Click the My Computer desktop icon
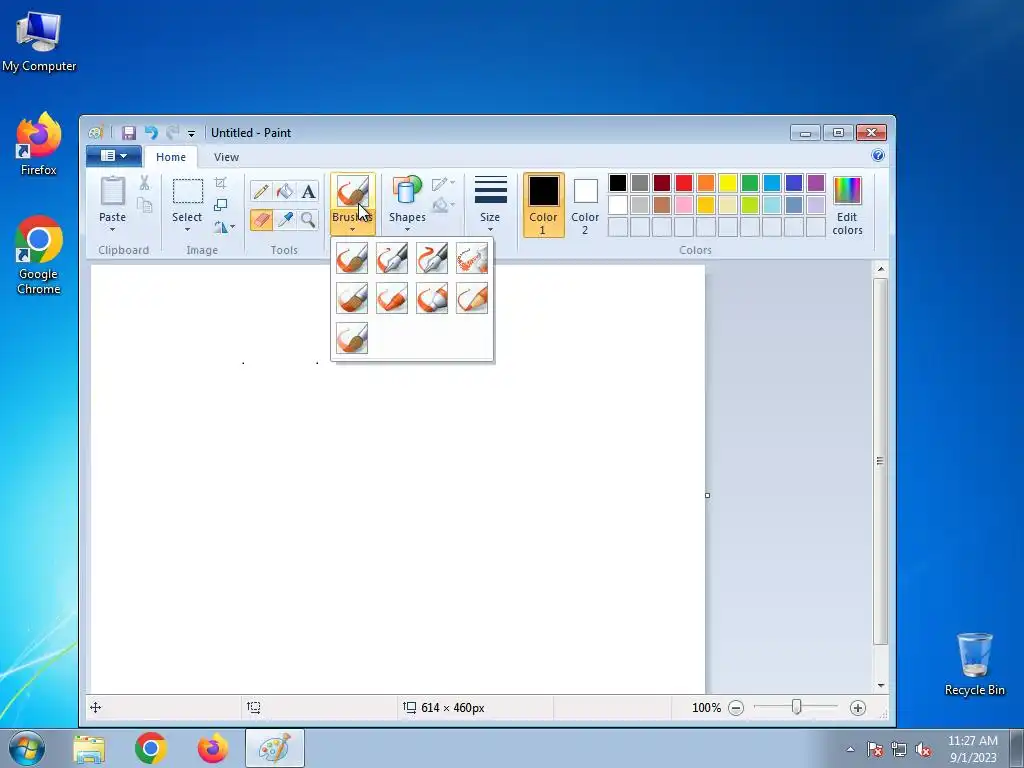Viewport: 1024px width, 768px height. point(39,40)
